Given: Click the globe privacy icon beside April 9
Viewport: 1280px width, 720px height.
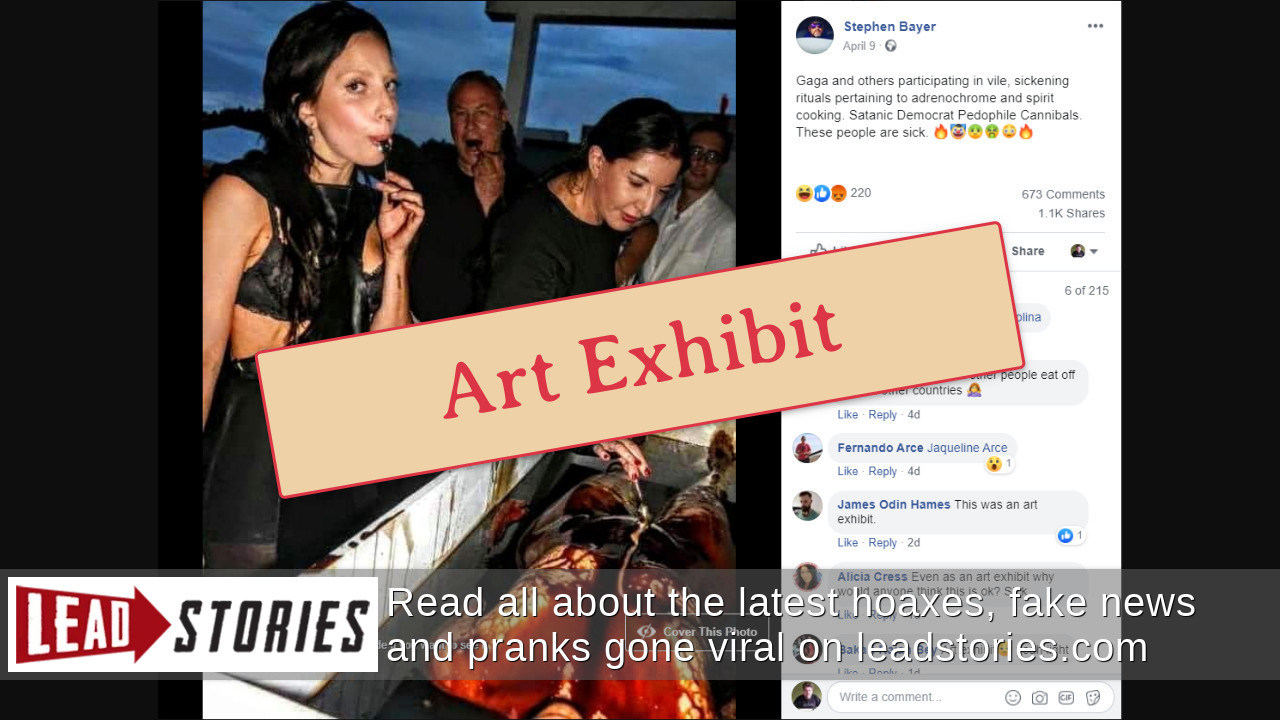Looking at the screenshot, I should pos(890,46).
